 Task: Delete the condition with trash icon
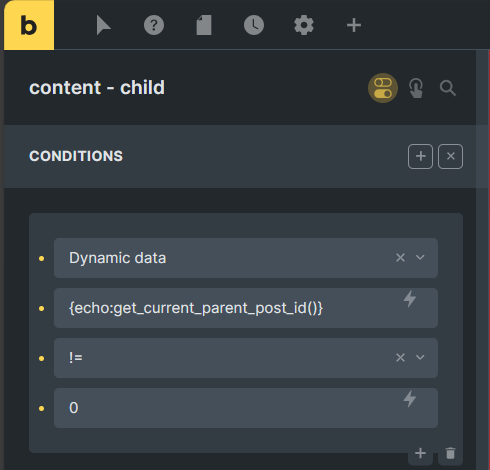pyautogui.click(x=450, y=453)
